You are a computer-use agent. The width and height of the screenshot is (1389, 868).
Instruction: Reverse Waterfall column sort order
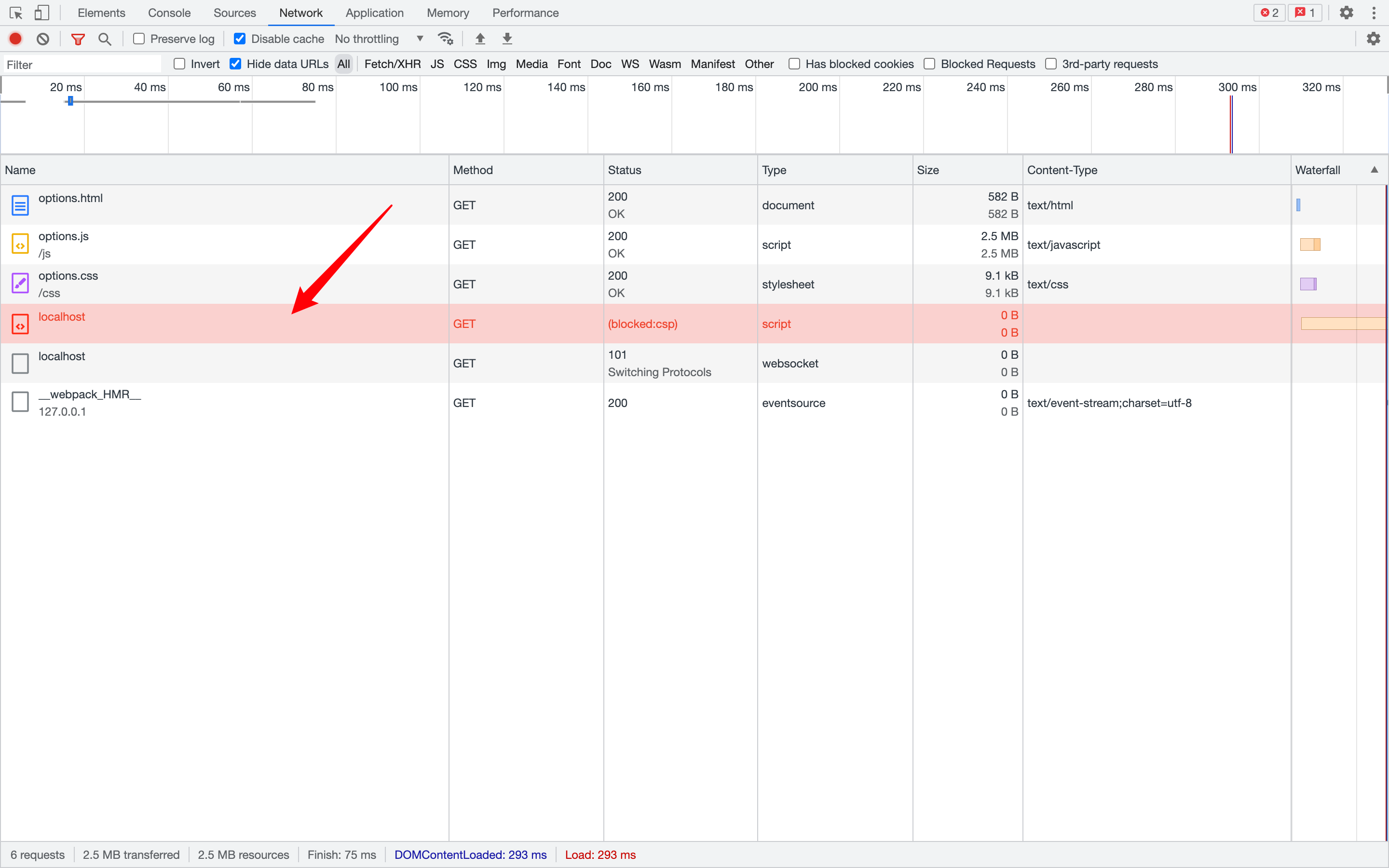(1317, 170)
